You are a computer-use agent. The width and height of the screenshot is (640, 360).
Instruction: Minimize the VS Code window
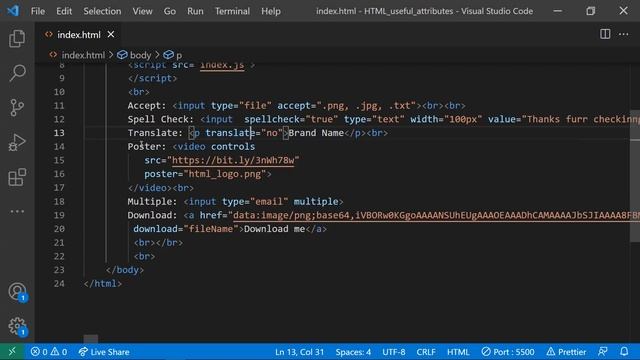558,11
